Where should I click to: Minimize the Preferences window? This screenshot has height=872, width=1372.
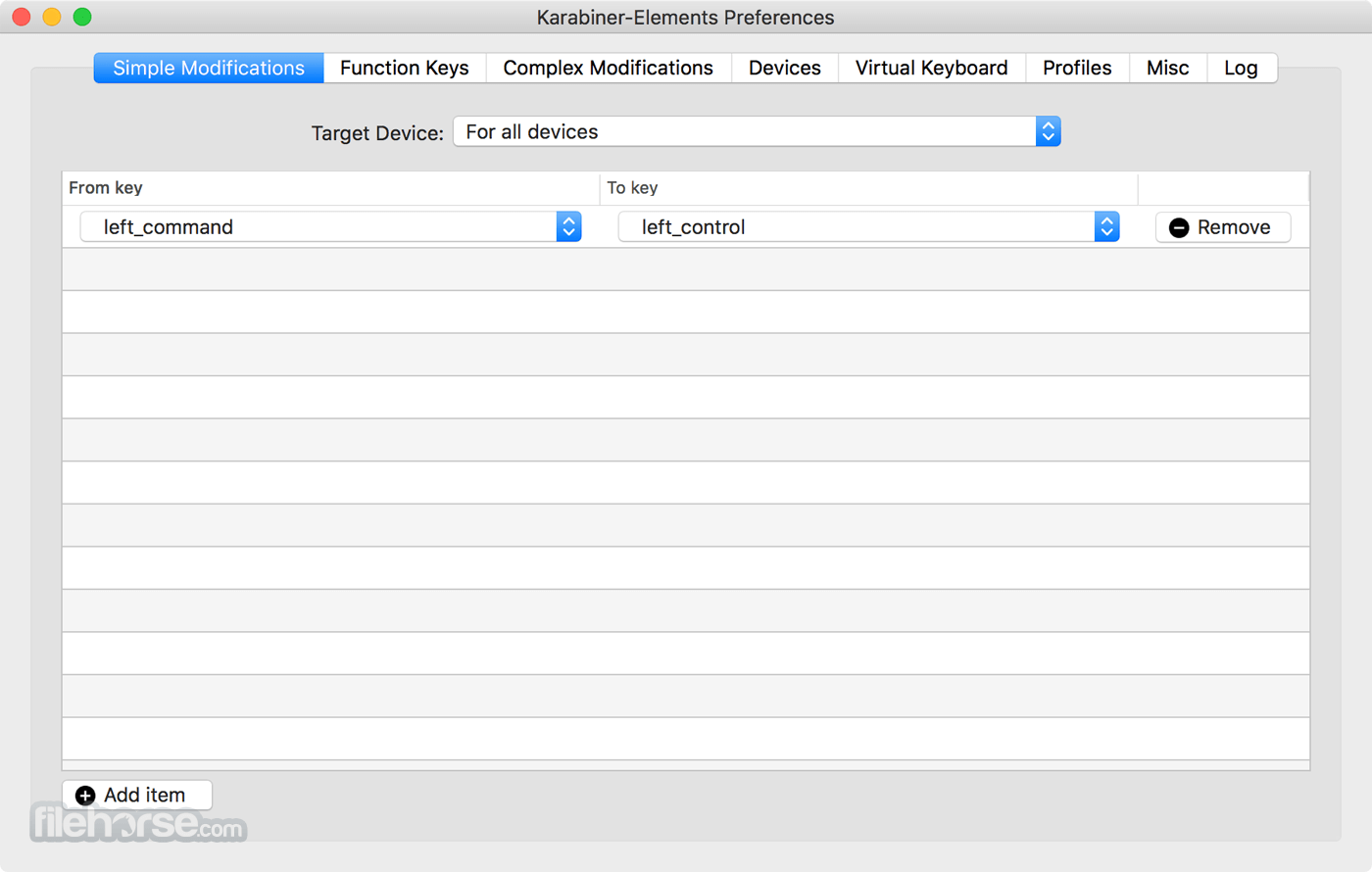(52, 17)
